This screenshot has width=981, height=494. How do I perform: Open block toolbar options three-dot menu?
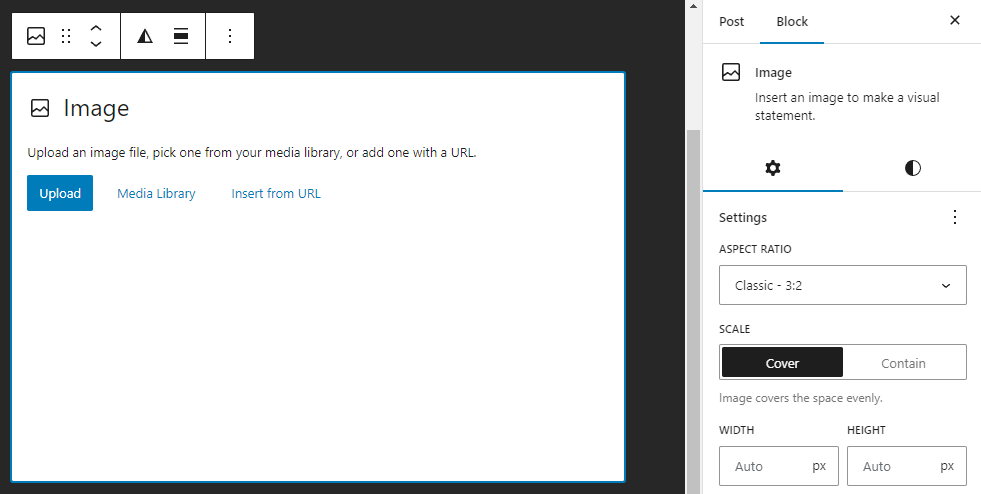(x=230, y=36)
